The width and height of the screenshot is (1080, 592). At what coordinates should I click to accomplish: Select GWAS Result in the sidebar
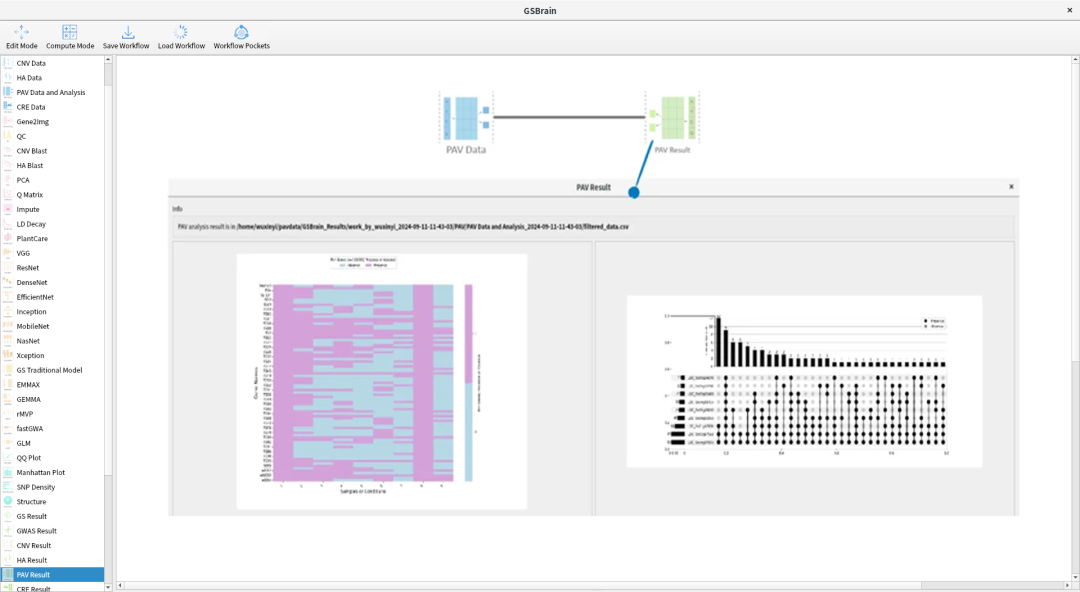coord(52,531)
